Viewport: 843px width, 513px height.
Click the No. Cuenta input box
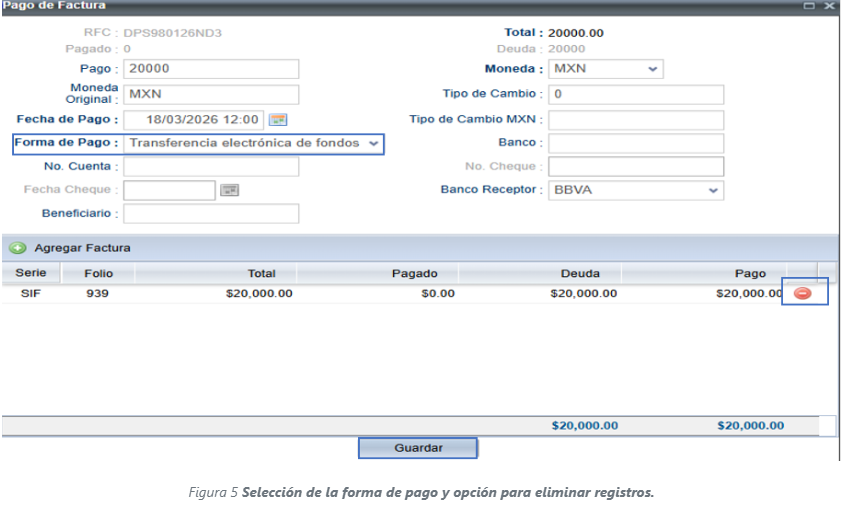click(211, 166)
